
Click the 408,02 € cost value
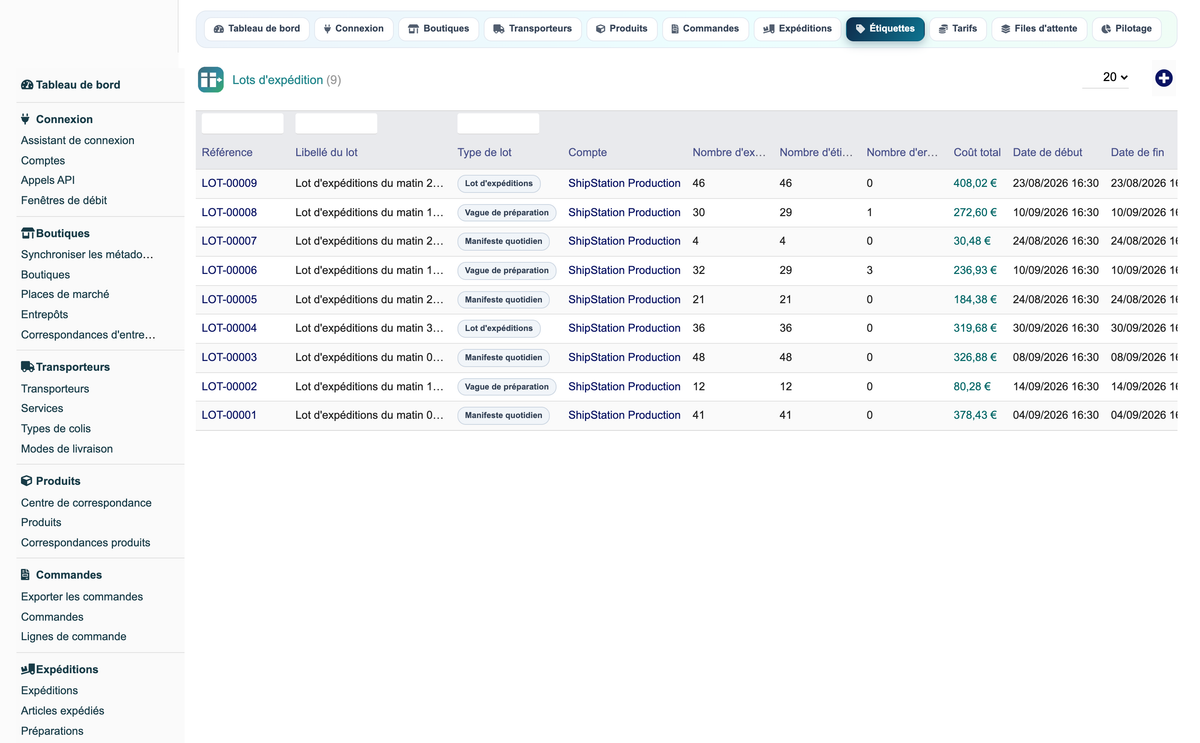(x=975, y=184)
